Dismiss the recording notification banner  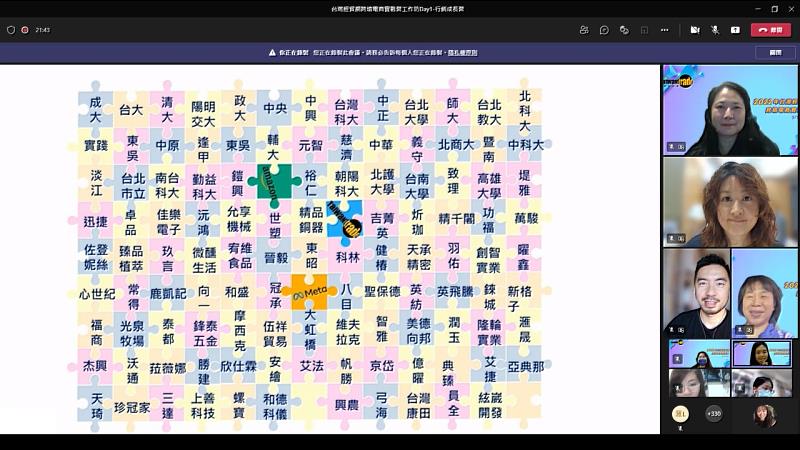point(775,53)
